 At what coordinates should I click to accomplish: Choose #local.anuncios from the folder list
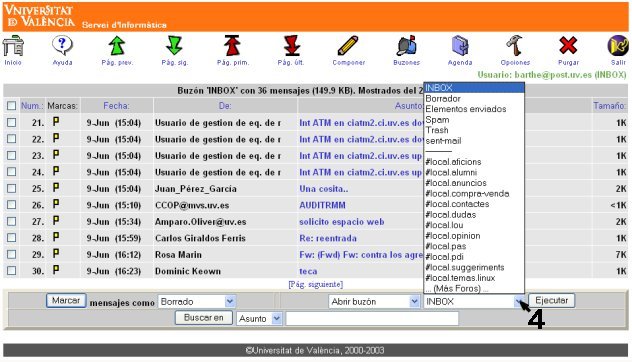click(456, 183)
